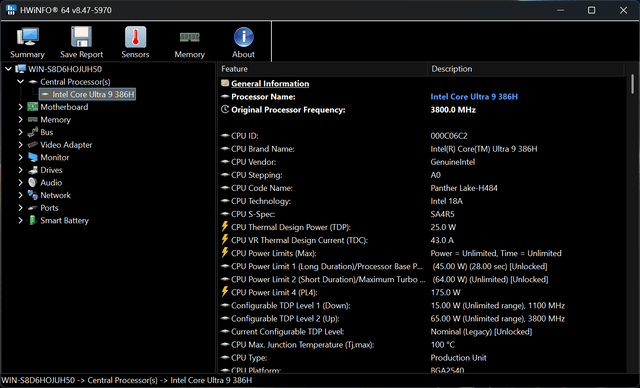640x388 pixels.
Task: Select the CPU ID row
Action: coord(422,136)
